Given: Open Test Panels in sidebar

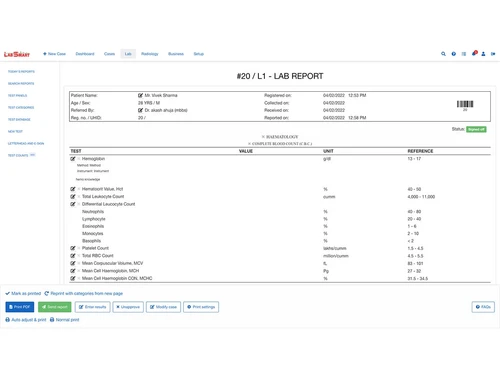Looking at the screenshot, I should [17, 96].
